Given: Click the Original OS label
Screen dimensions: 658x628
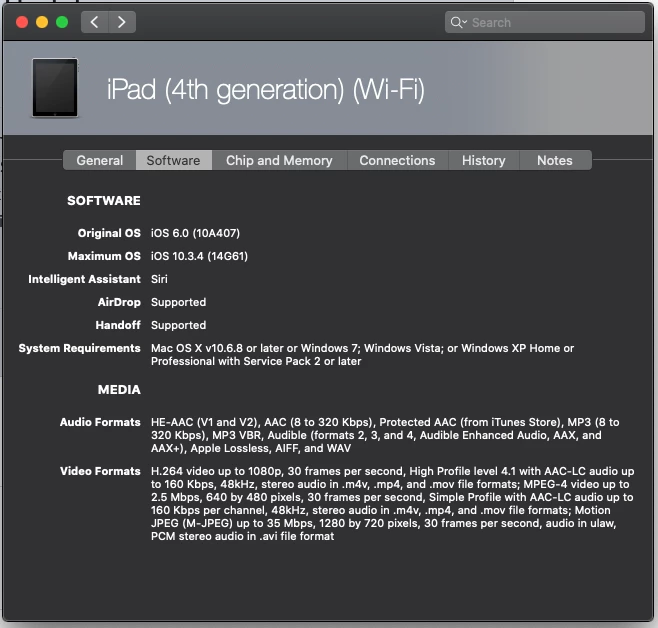Looking at the screenshot, I should (x=109, y=233).
